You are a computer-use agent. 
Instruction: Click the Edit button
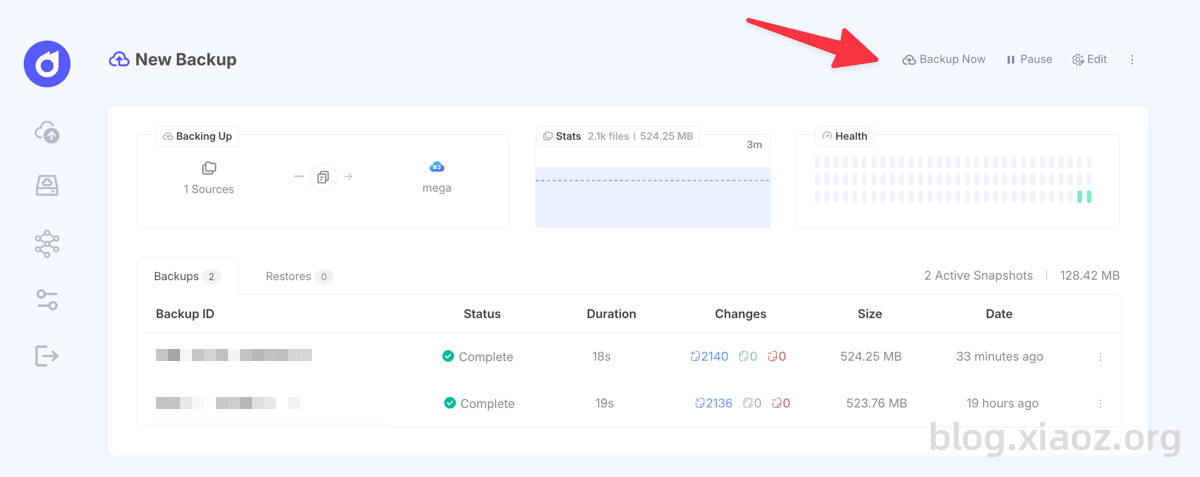[1089, 60]
